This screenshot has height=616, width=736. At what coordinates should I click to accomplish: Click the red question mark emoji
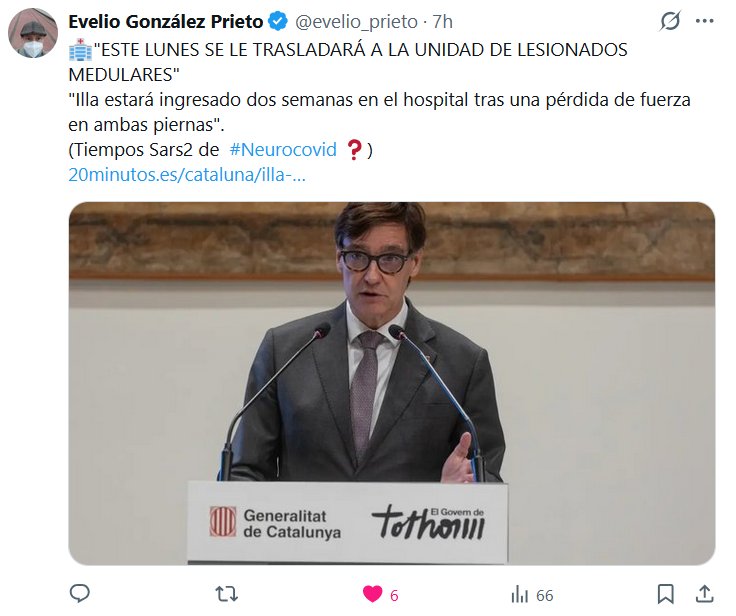click(354, 150)
